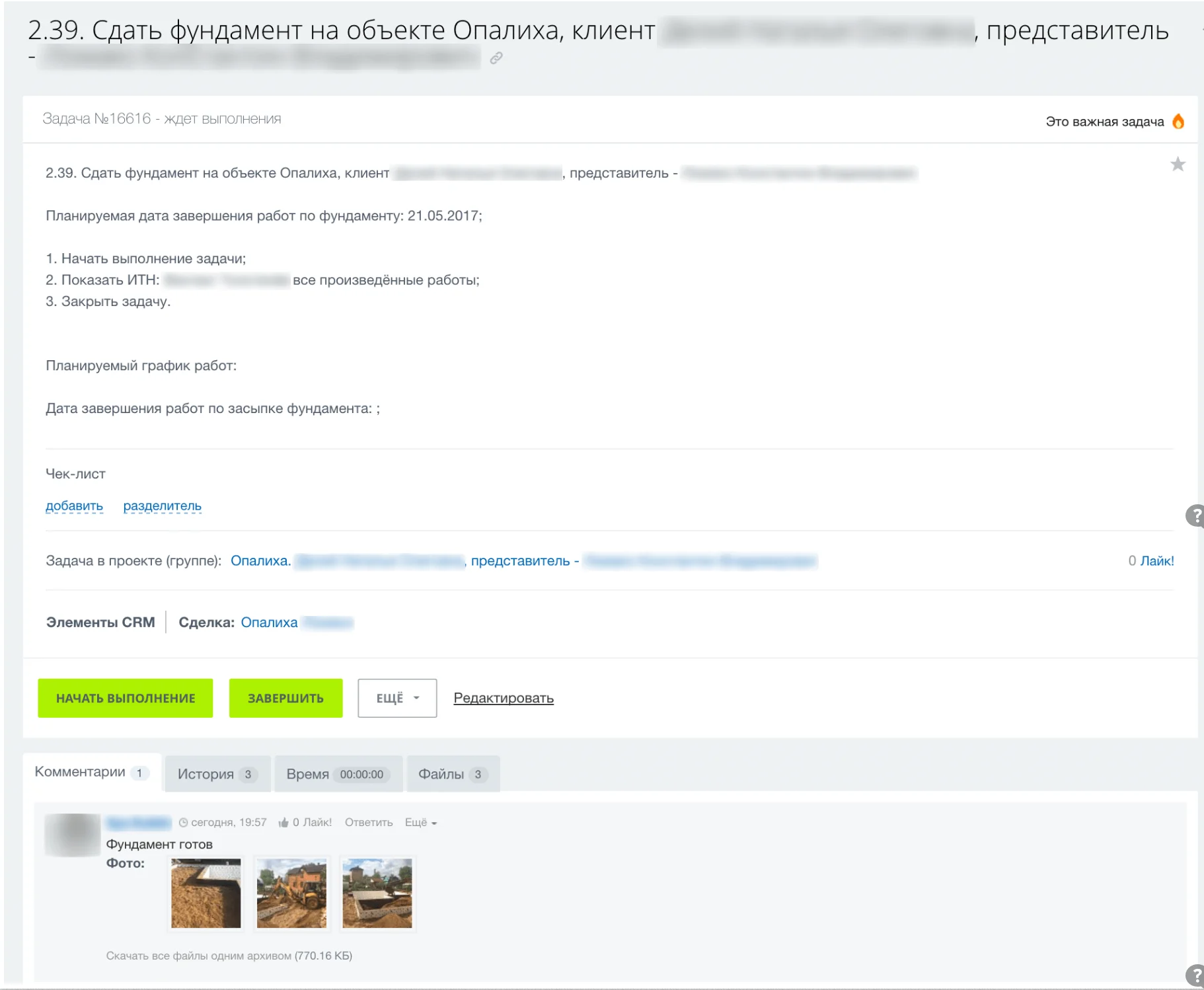Open the Файлы tab
Screen dimensions: 1204x990
click(x=453, y=774)
